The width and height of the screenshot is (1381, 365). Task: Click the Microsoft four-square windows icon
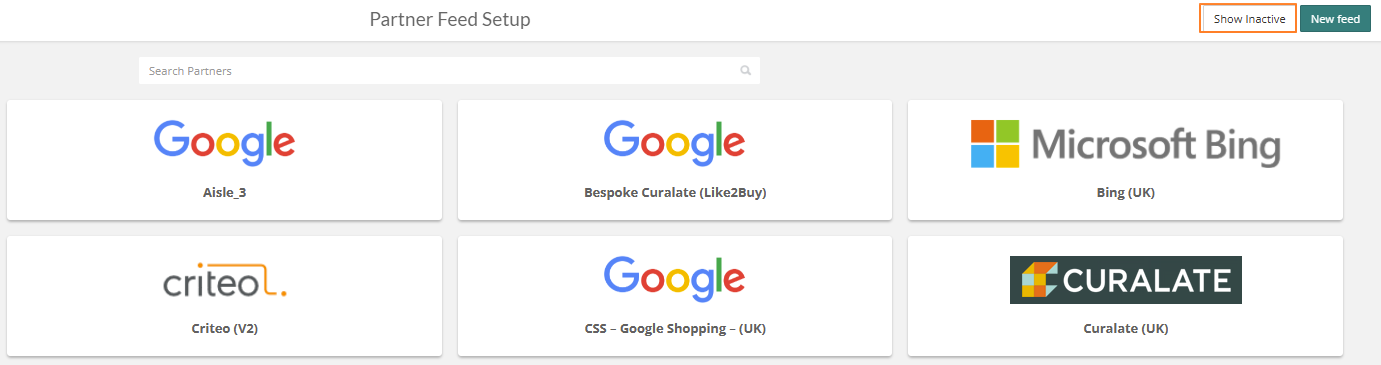point(995,144)
